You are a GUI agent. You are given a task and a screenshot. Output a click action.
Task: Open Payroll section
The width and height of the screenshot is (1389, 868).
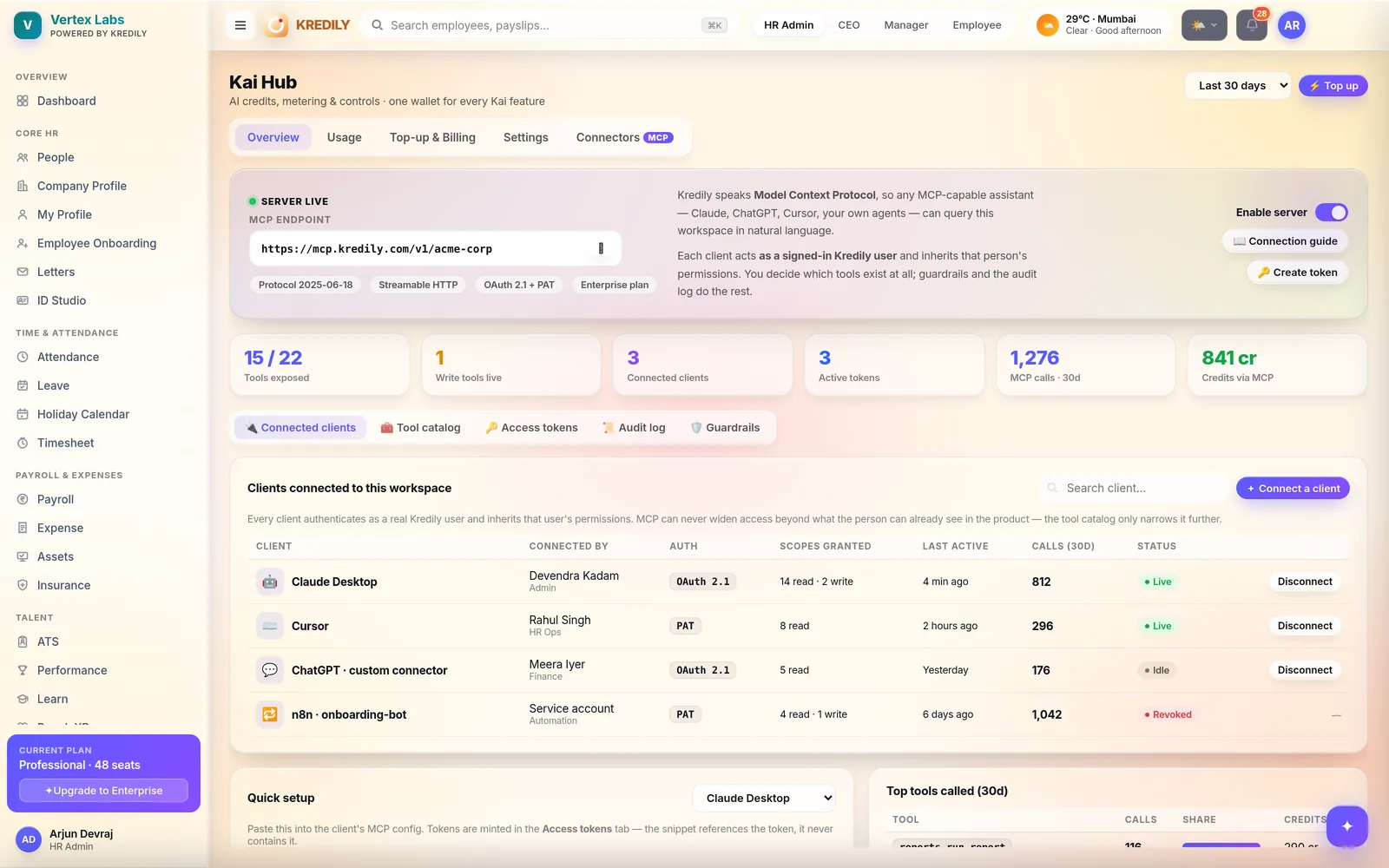pyautogui.click(x=104, y=499)
